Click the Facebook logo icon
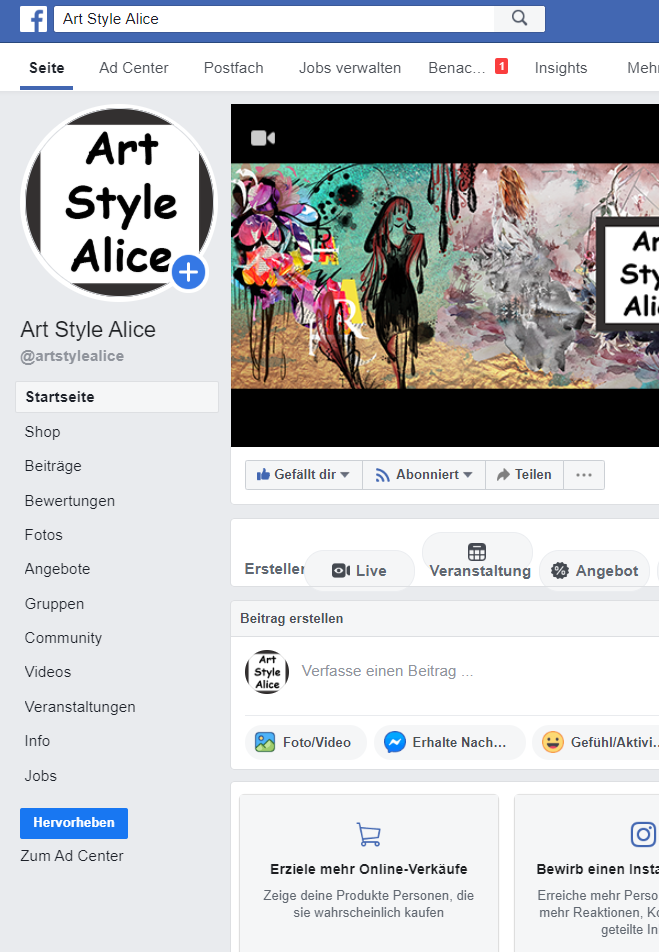Screen dimensions: 659x952 pos(33,19)
